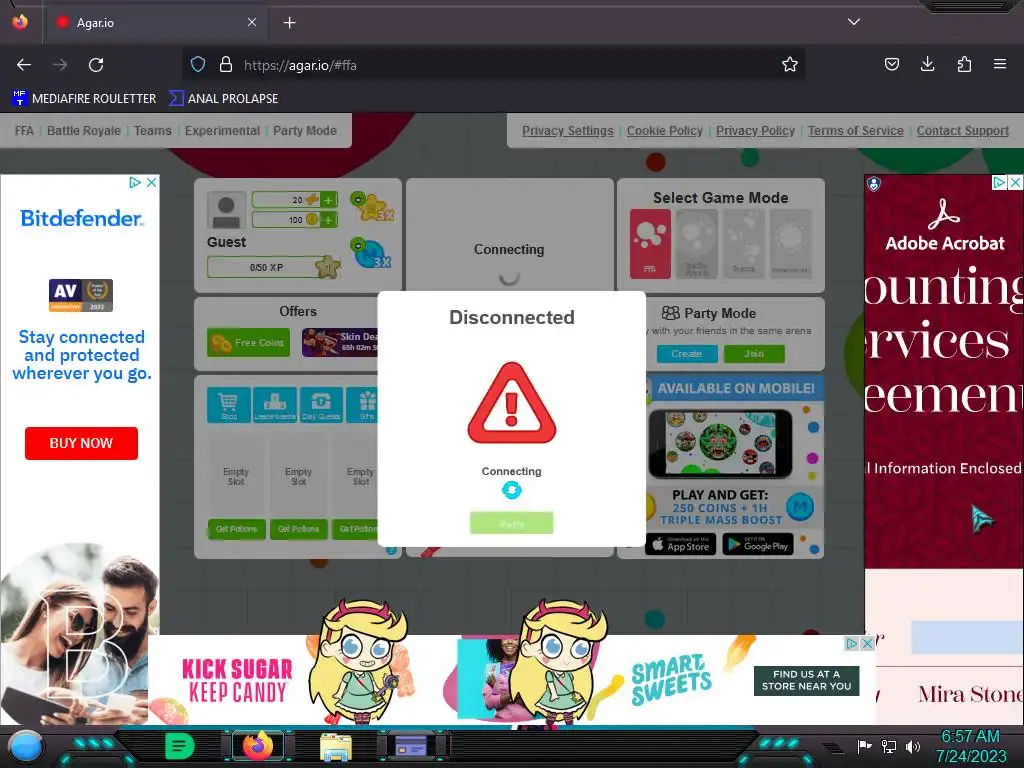Open the tracking protection shield icon
This screenshot has width=1024, height=768.
[198, 65]
